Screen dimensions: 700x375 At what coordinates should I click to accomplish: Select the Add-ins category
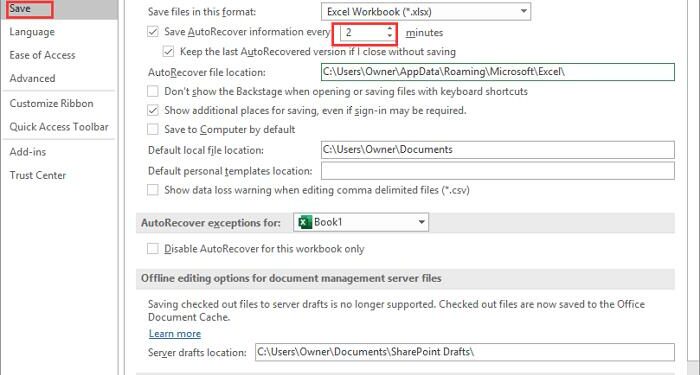[x=28, y=152]
